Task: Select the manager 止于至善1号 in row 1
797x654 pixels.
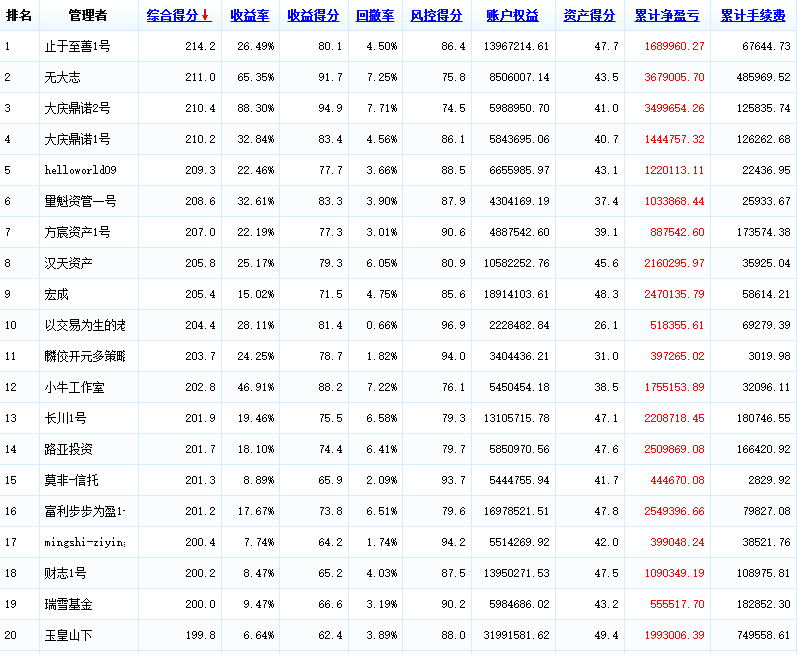Action: click(x=78, y=47)
